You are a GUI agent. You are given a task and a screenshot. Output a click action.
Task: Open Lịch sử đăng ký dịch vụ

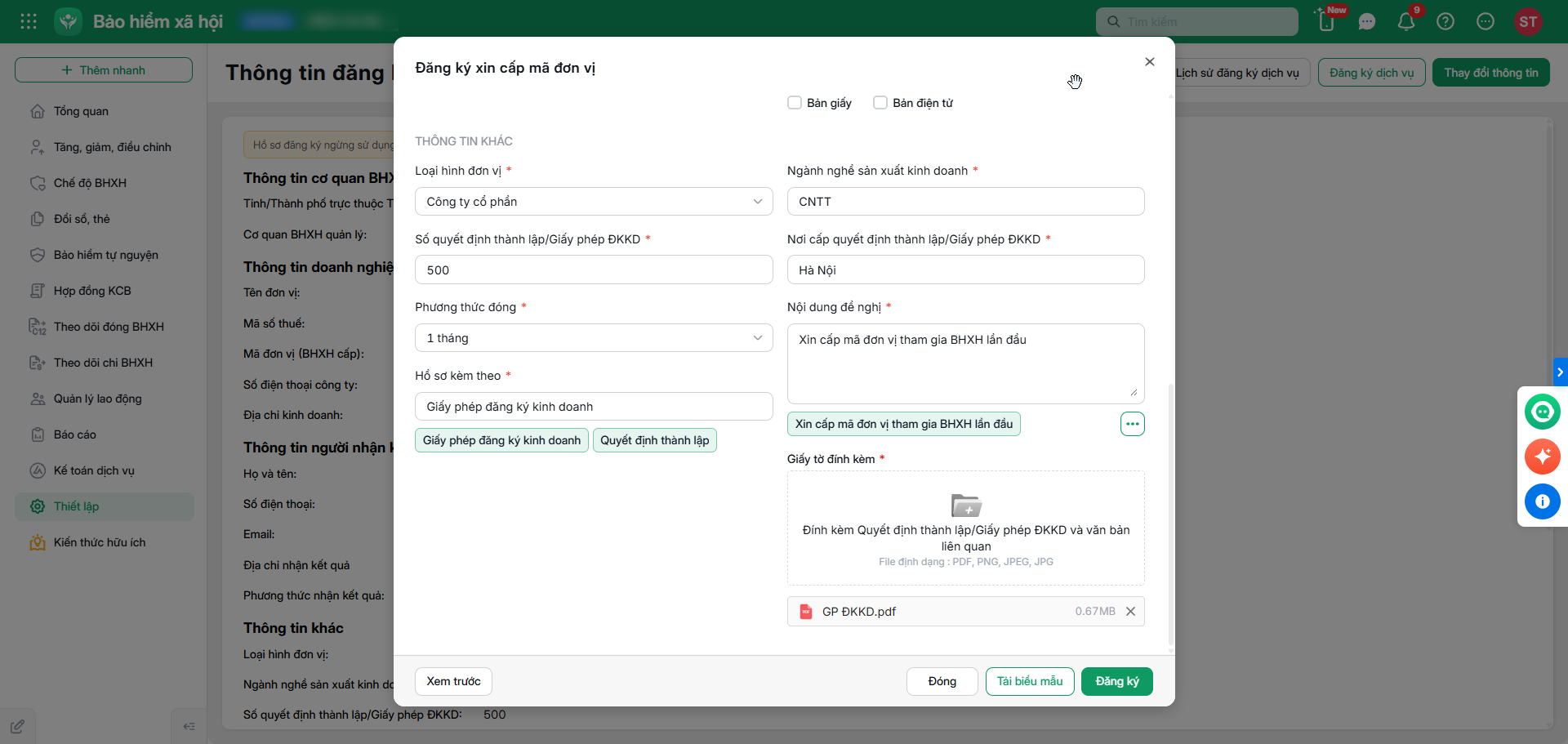pyautogui.click(x=1237, y=73)
